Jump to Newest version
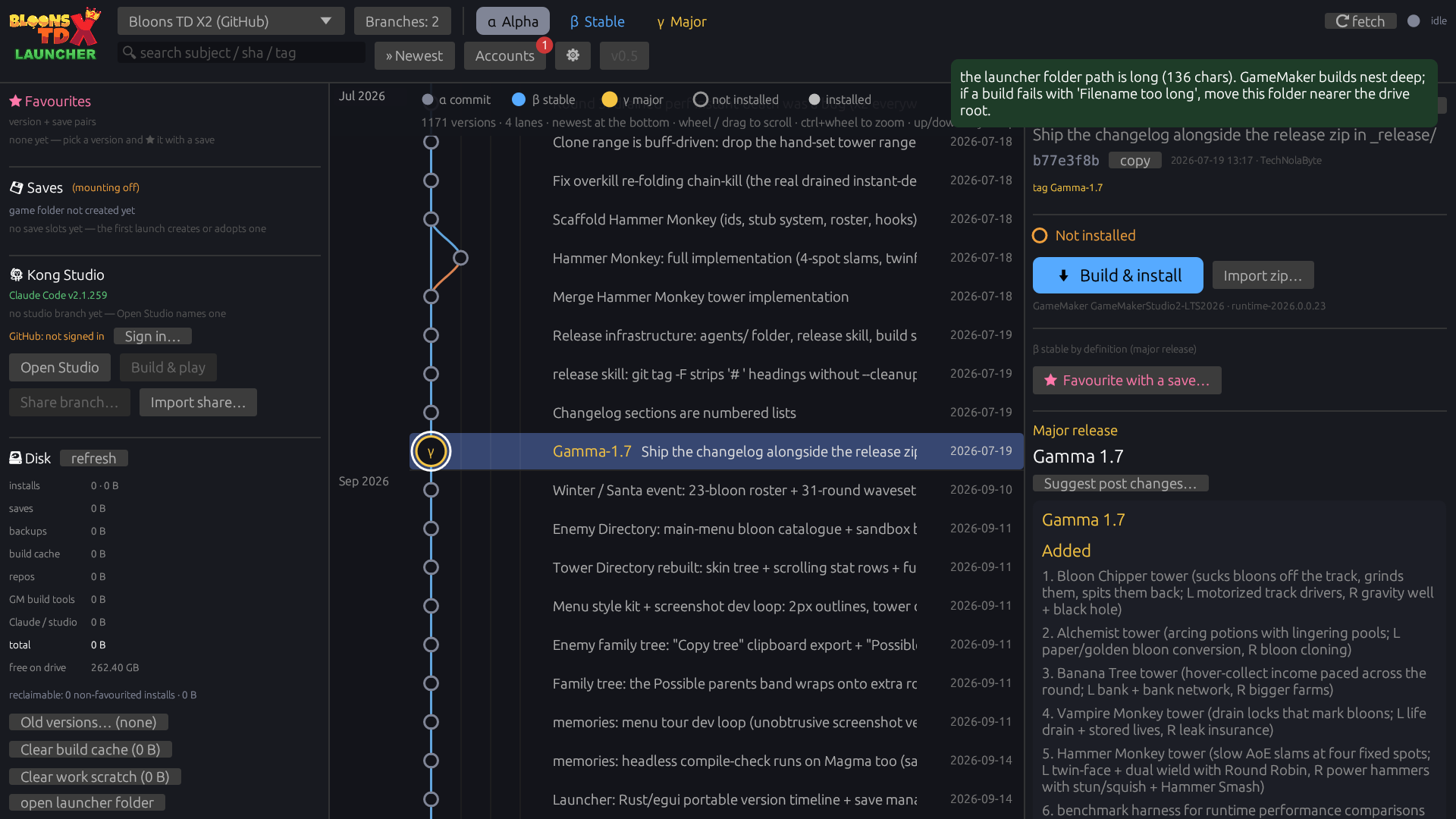This screenshot has height=819, width=1456. pyautogui.click(x=414, y=55)
